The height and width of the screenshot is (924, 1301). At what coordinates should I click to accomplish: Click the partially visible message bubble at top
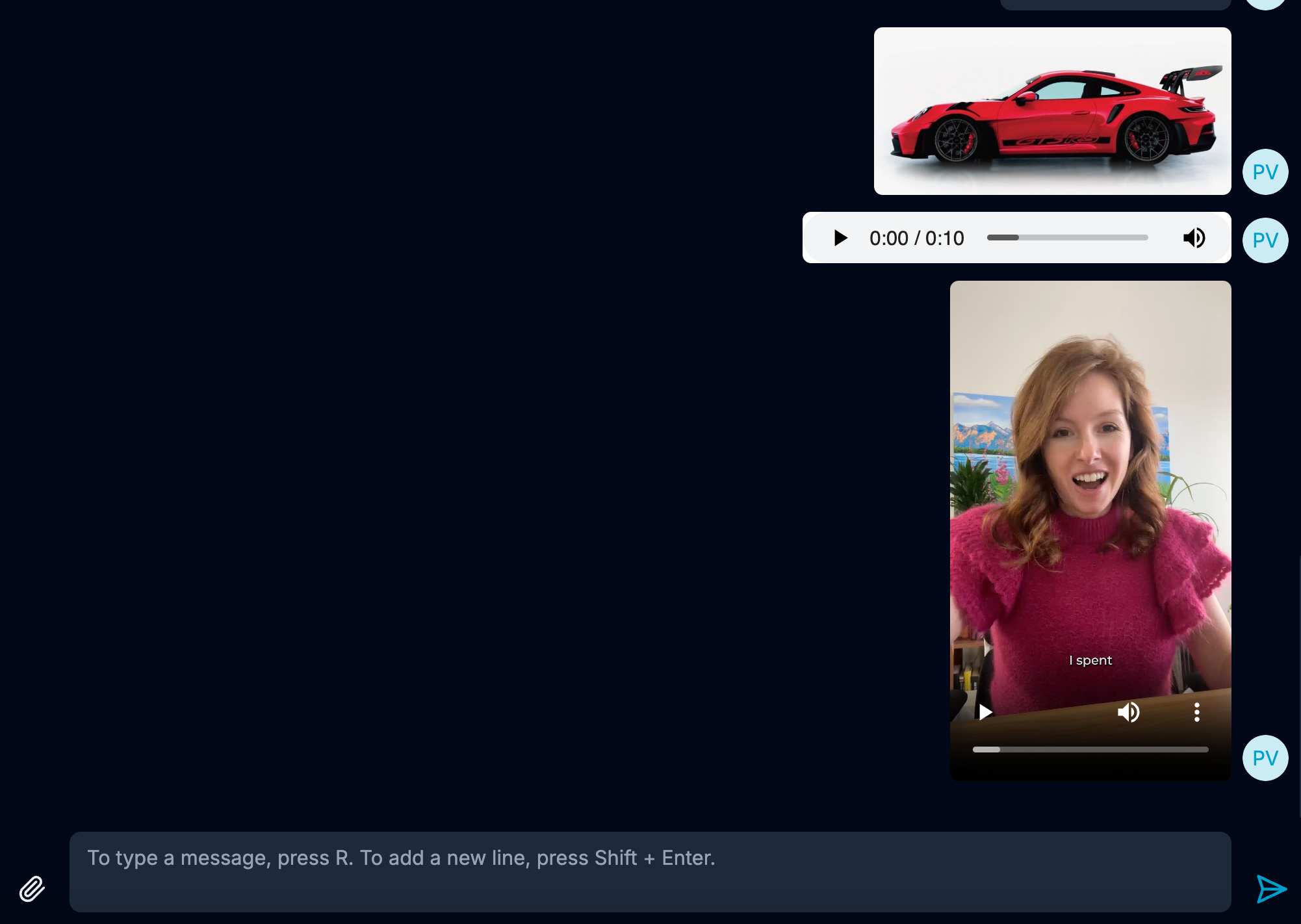pos(1114,4)
